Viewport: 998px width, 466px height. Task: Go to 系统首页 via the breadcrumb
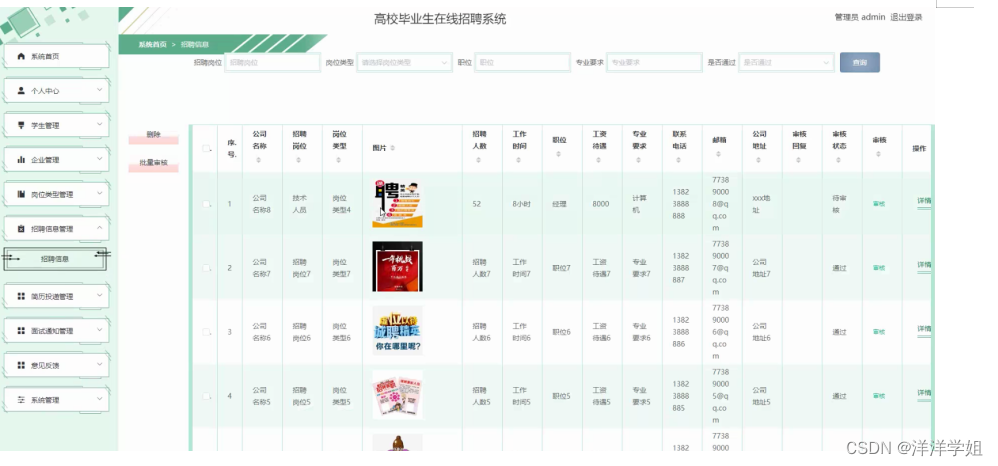[x=153, y=45]
